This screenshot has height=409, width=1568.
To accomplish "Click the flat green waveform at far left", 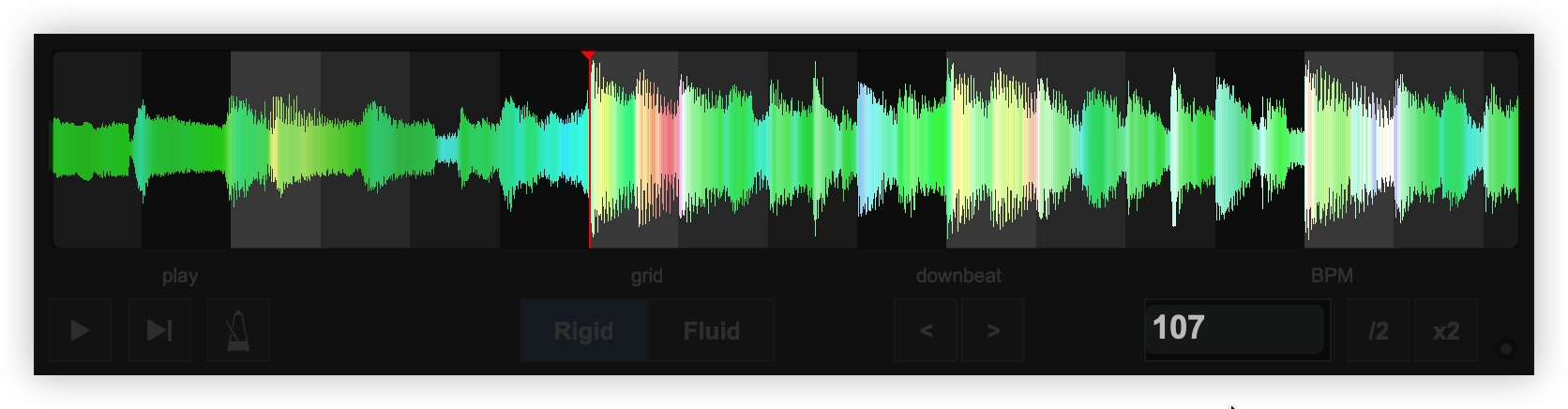I will [89, 148].
